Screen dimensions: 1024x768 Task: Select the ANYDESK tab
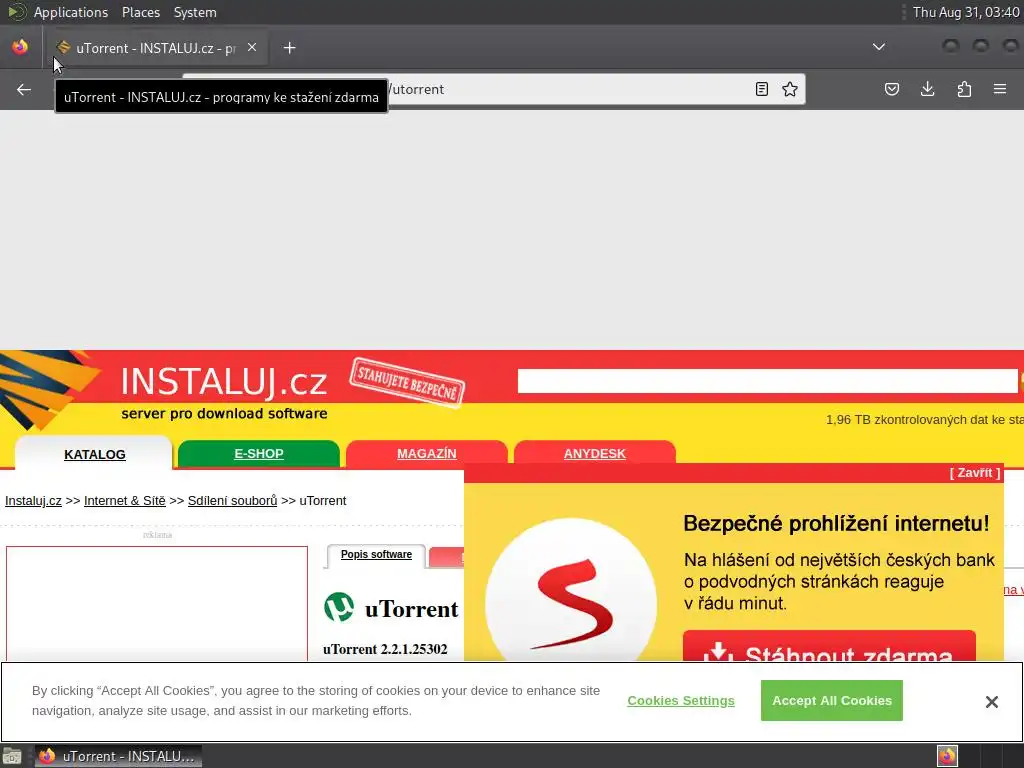click(594, 453)
